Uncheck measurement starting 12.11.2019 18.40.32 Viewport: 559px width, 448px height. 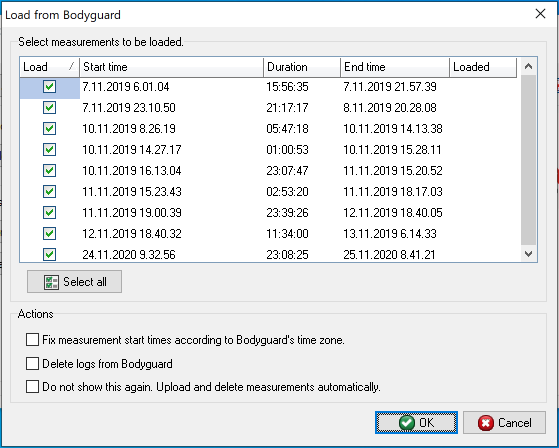(x=49, y=234)
